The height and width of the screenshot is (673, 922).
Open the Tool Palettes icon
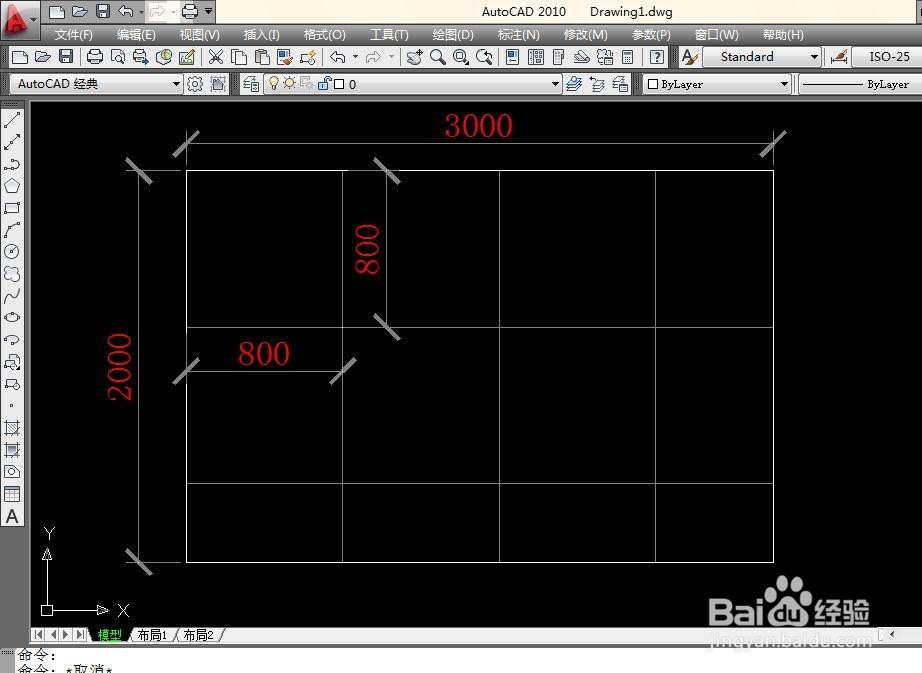click(559, 57)
